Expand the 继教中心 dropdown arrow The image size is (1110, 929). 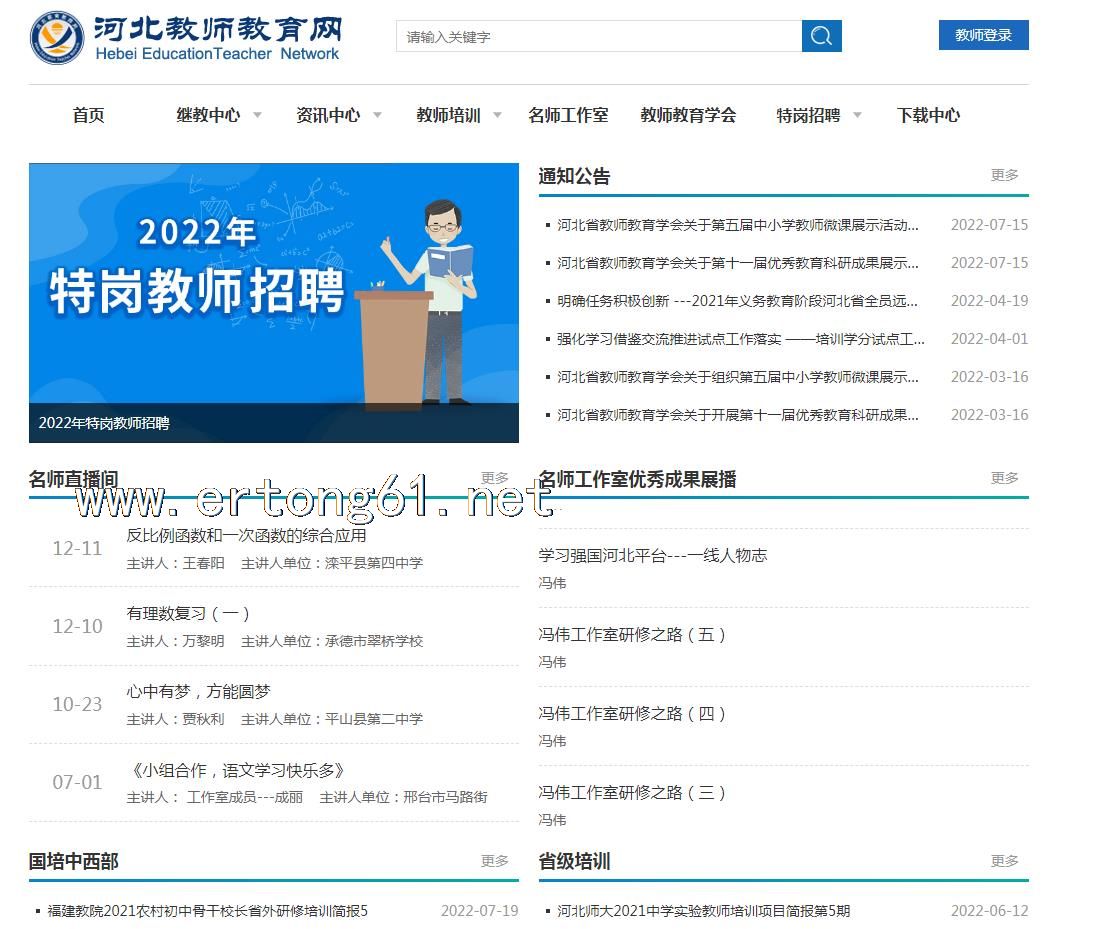click(257, 115)
